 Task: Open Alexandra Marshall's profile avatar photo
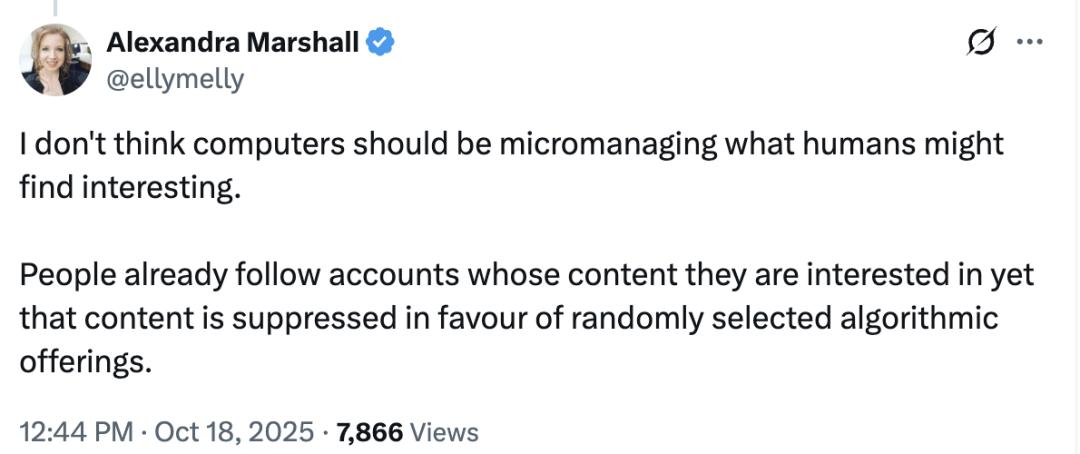56,60
